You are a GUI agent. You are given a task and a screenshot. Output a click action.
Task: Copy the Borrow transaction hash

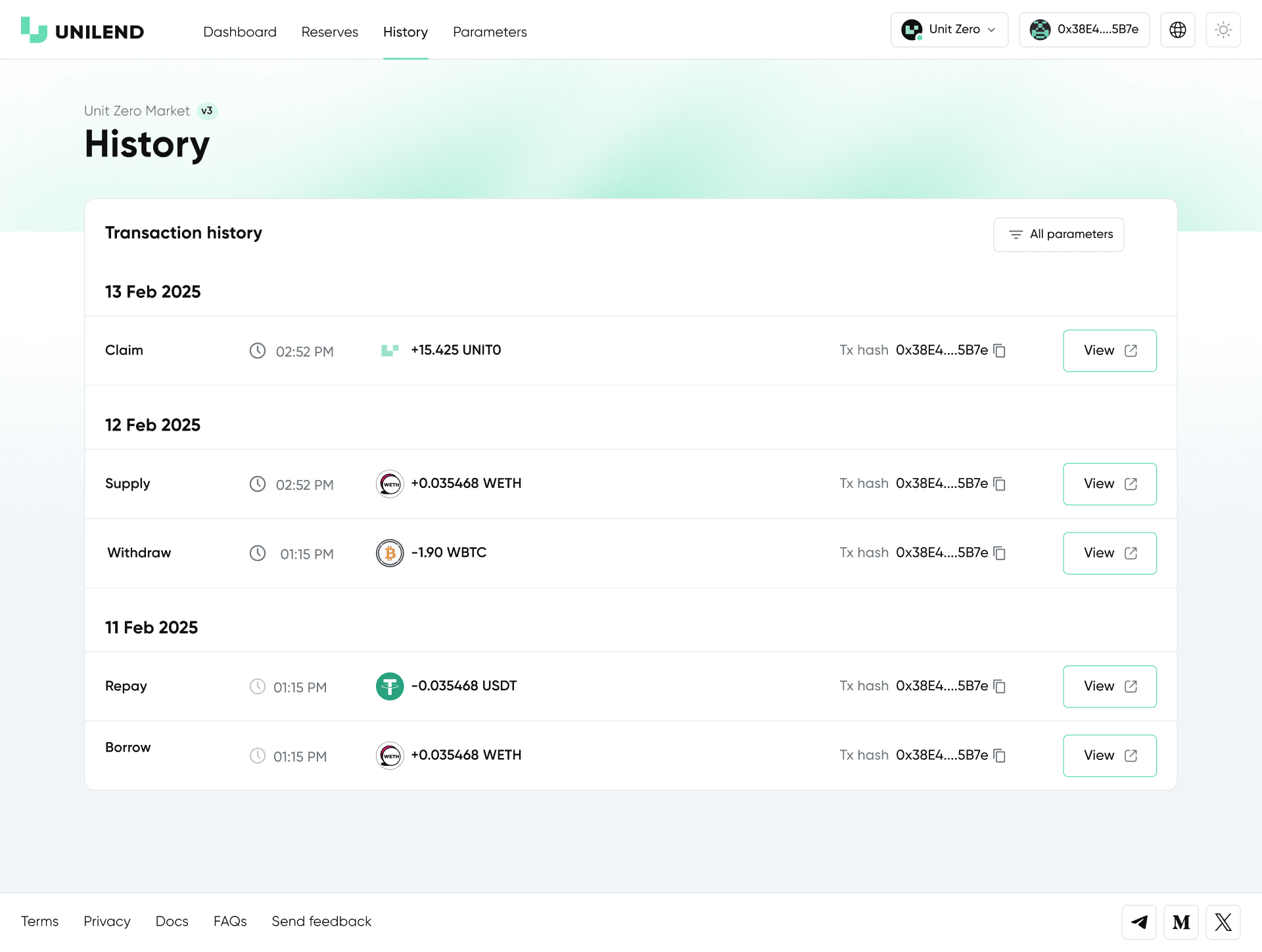coord(1000,756)
